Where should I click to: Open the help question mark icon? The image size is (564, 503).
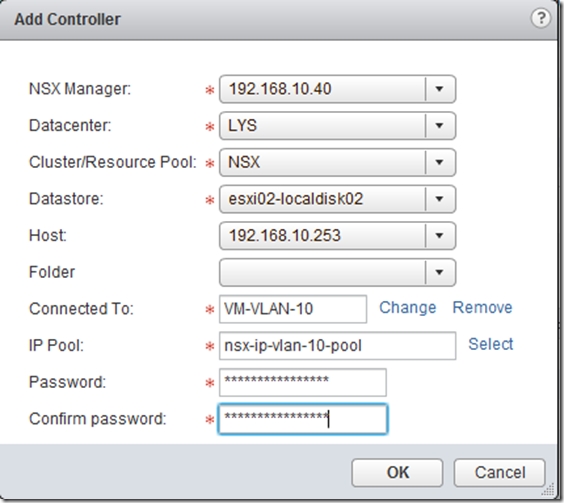tap(541, 18)
